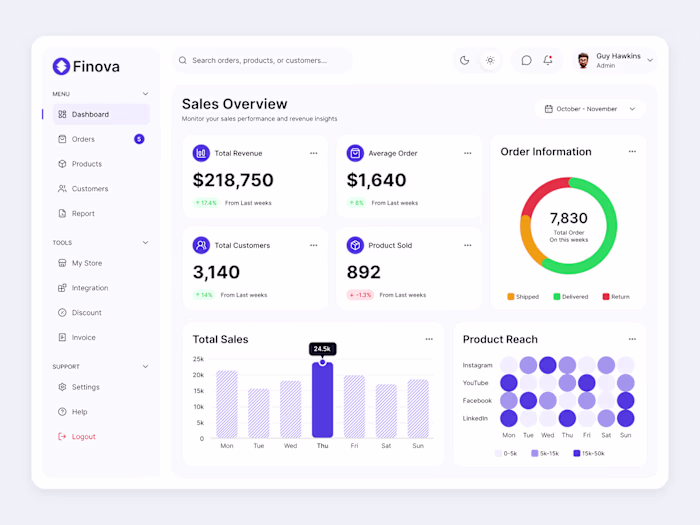This screenshot has height=525, width=700.
Task: Open the October - November date dropdown
Action: 590,109
